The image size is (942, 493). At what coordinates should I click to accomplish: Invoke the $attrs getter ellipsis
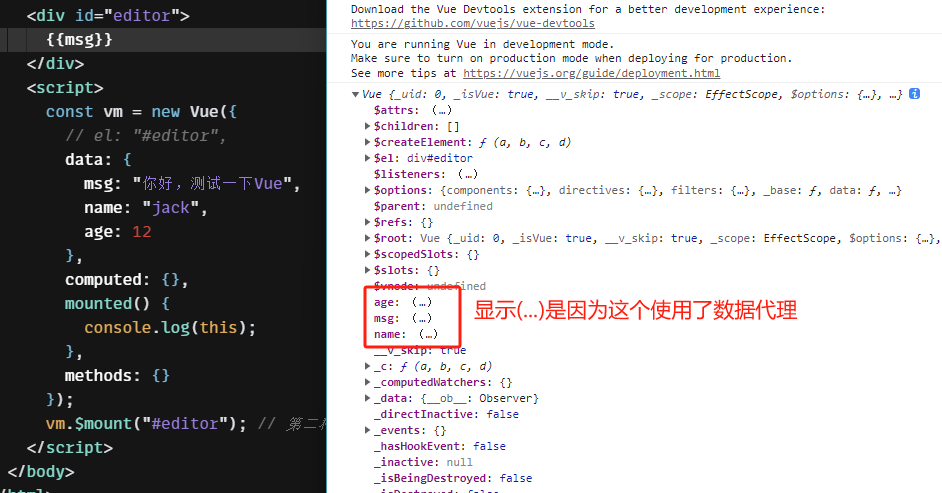pyautogui.click(x=442, y=110)
